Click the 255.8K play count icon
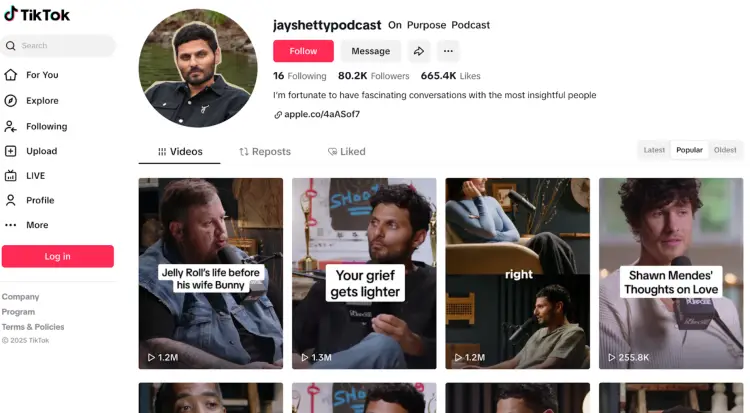This screenshot has height=413, width=750. (612, 357)
